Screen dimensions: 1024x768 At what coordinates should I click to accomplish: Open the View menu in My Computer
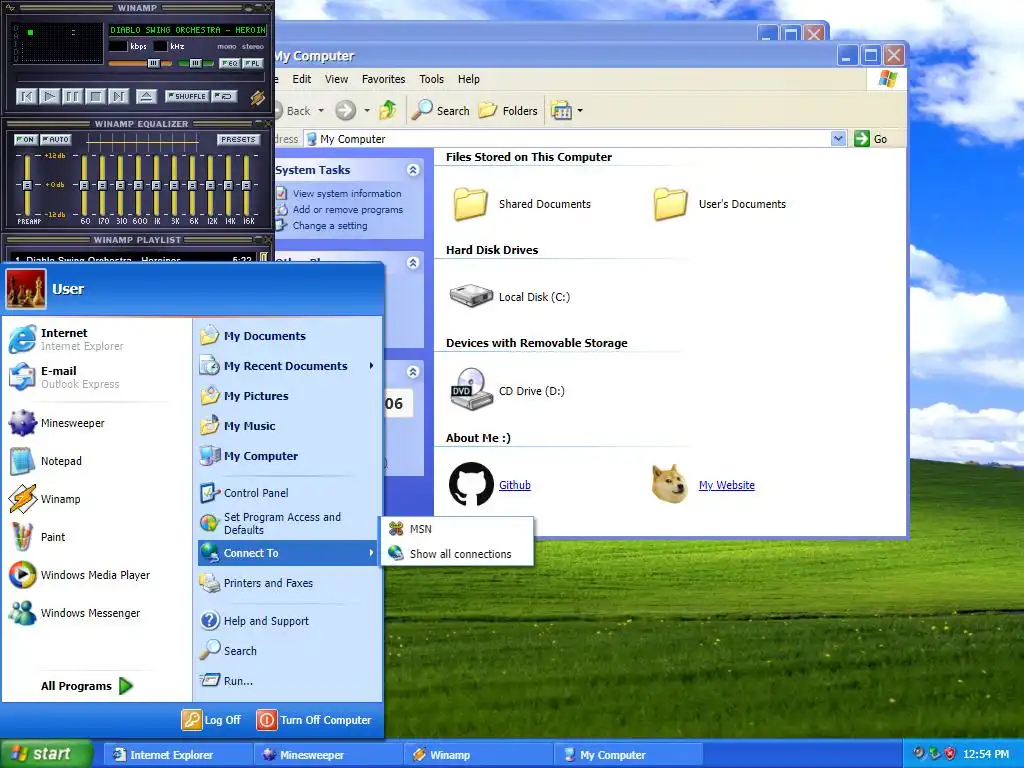(x=336, y=79)
